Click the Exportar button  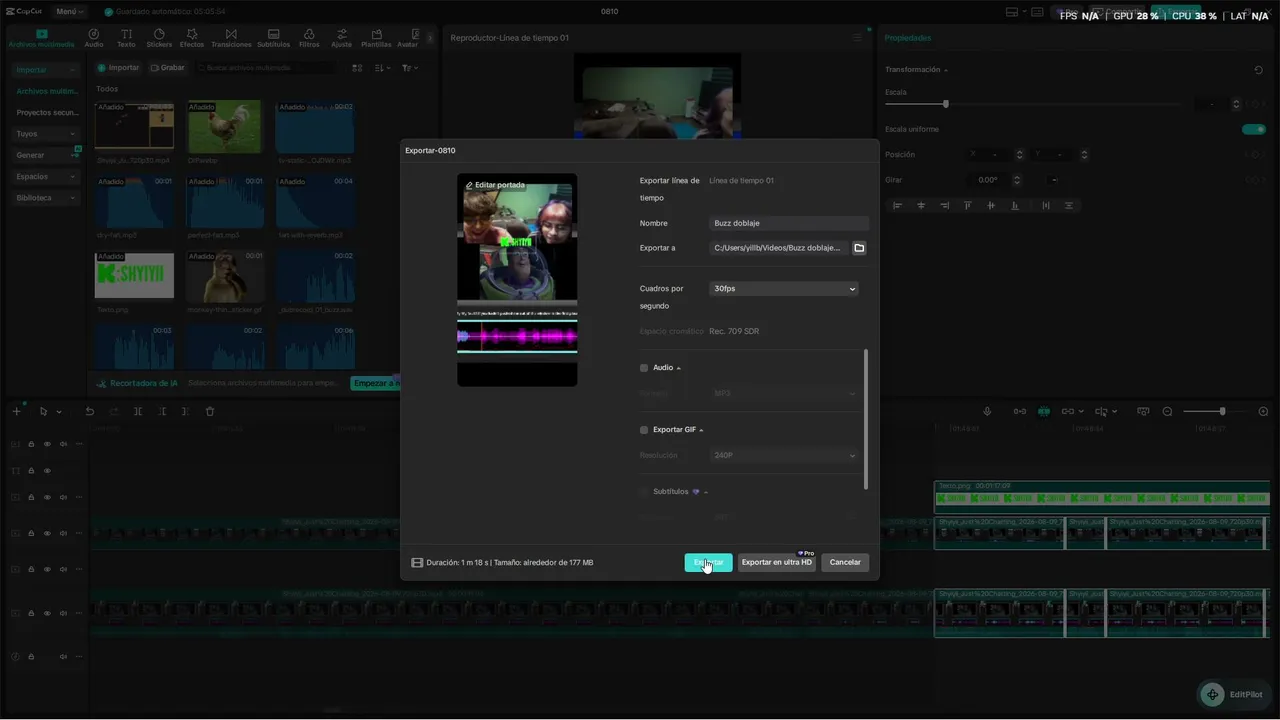pos(708,563)
